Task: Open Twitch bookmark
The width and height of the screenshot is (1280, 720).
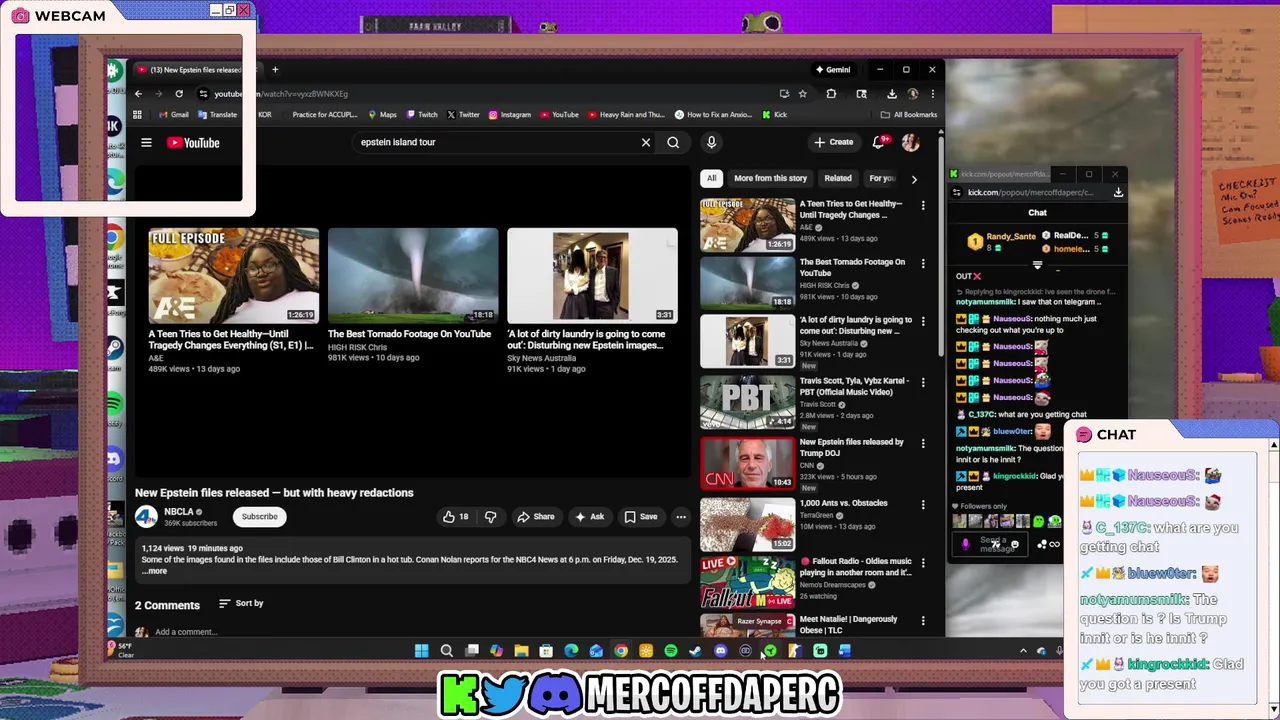Action: click(421, 115)
